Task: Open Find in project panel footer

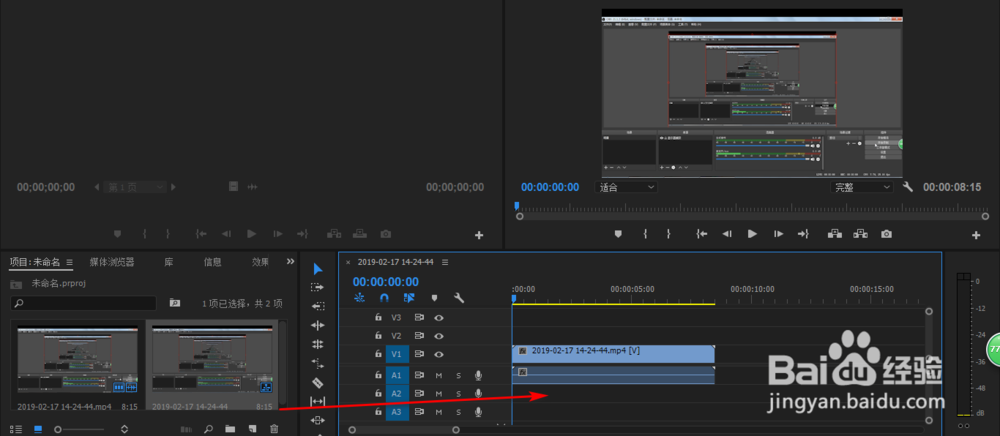Action: click(x=208, y=429)
